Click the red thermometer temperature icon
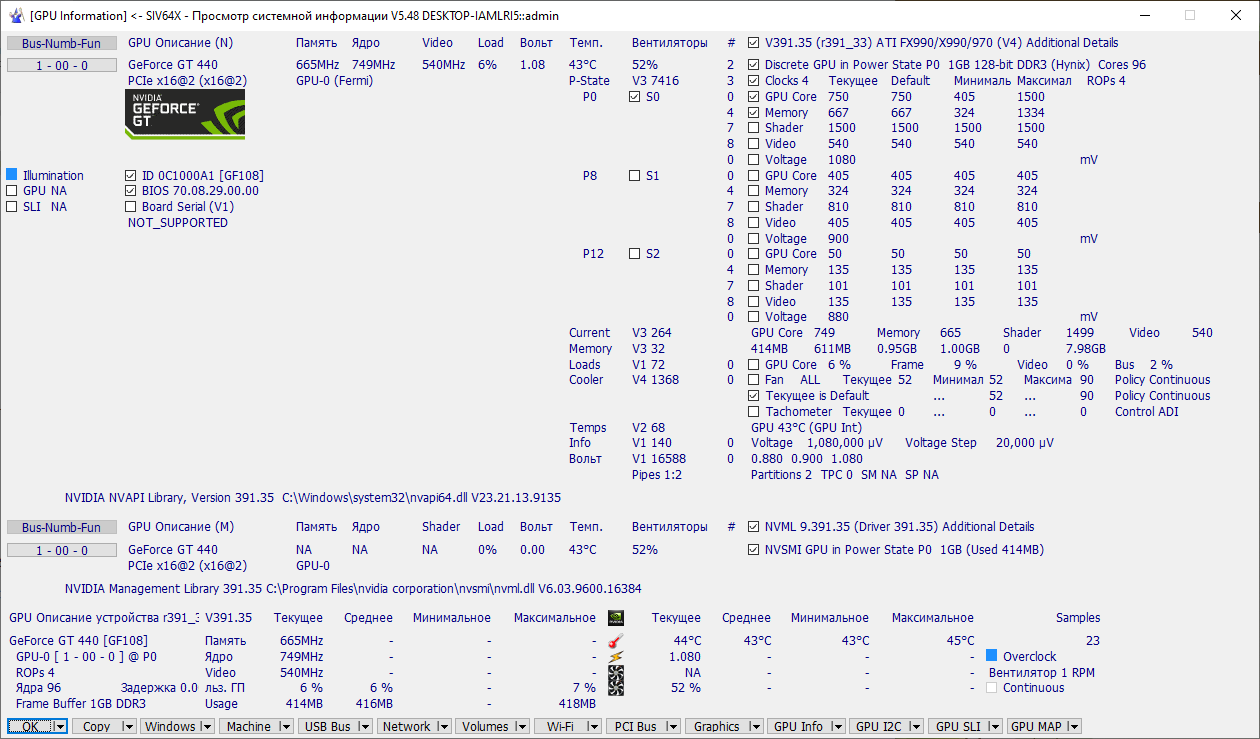The width and height of the screenshot is (1260, 739). tap(617, 641)
